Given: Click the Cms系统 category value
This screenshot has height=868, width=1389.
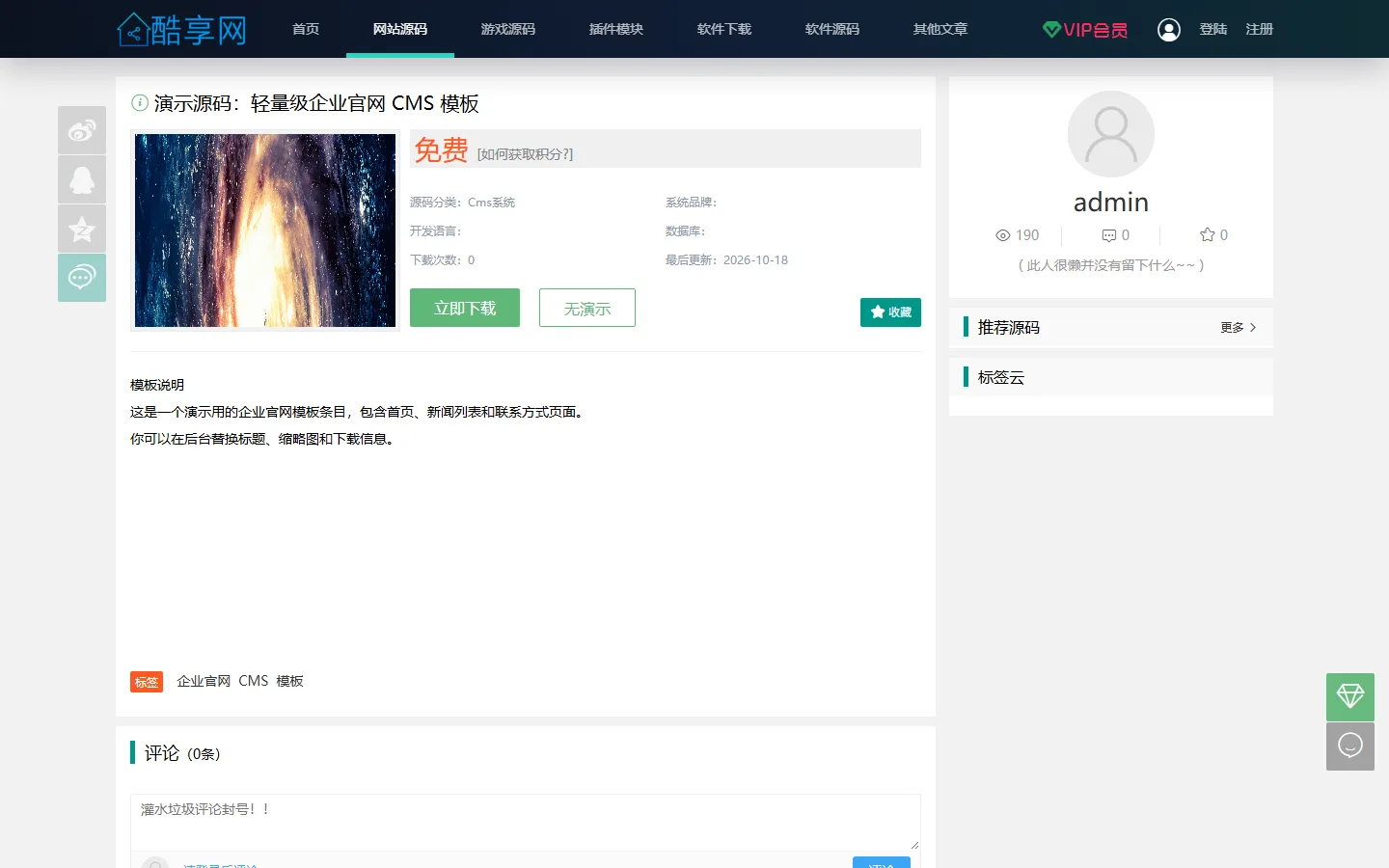Looking at the screenshot, I should point(492,203).
